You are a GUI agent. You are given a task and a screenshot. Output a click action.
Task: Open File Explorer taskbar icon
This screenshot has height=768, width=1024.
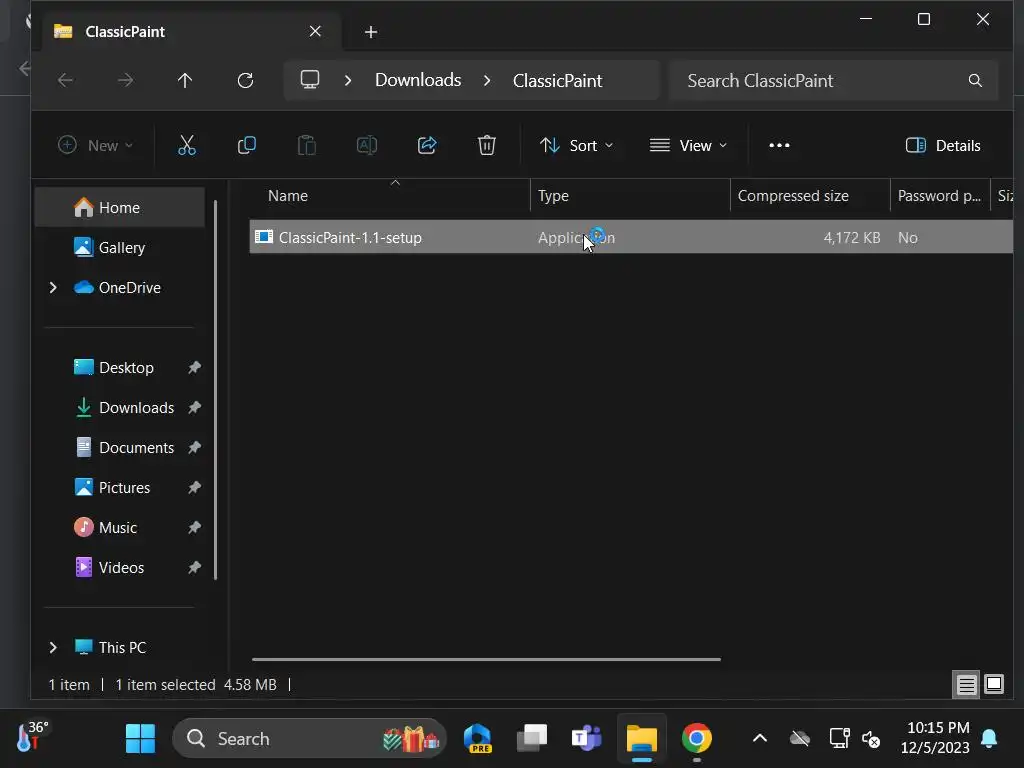coord(641,739)
